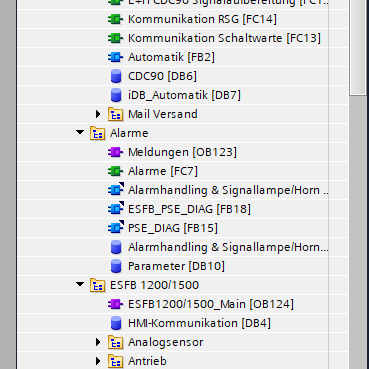369x369 pixels.
Task: Select ESFB1200/1500_Main [OB124] entry
Action: (211, 304)
